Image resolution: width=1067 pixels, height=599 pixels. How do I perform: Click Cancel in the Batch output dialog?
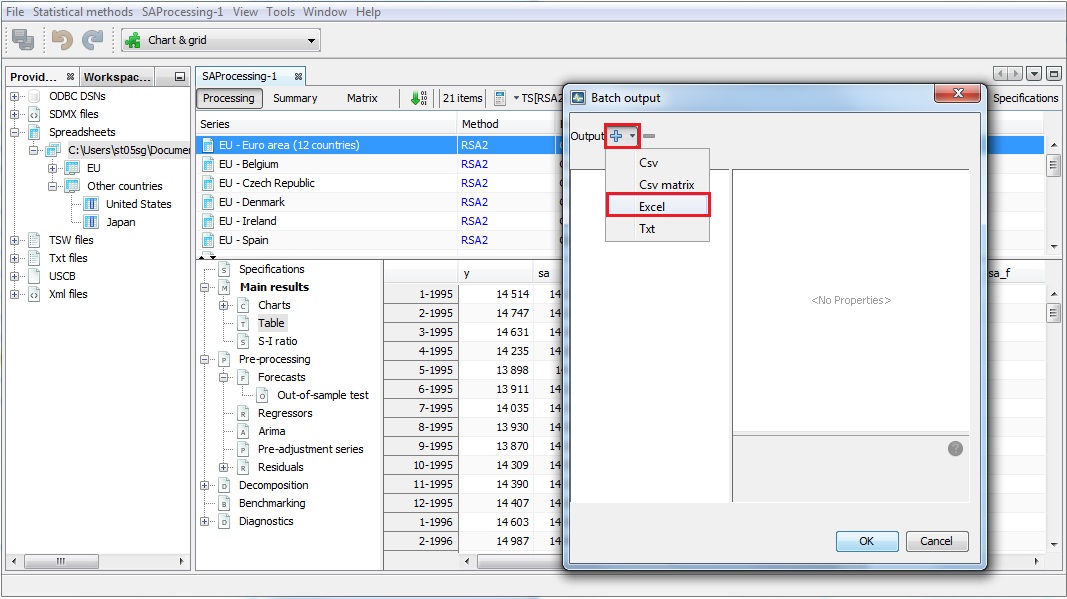point(936,540)
